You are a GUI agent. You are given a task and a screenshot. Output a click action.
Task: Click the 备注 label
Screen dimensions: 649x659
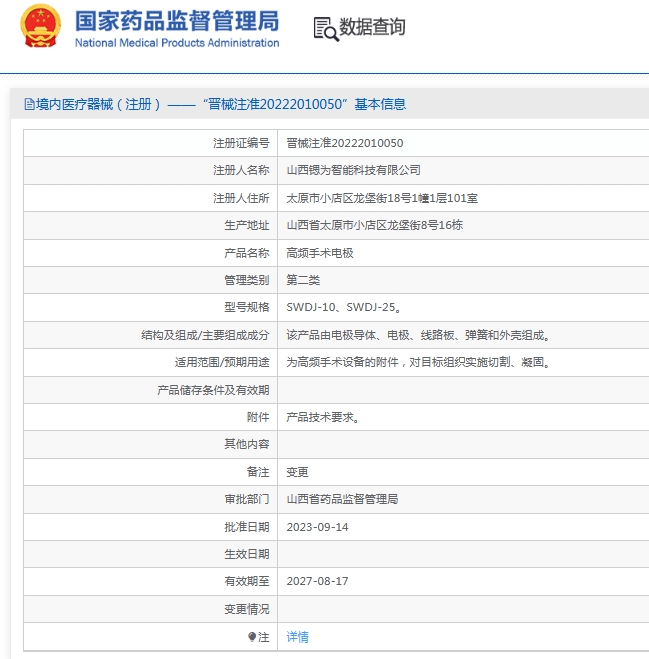tap(258, 472)
